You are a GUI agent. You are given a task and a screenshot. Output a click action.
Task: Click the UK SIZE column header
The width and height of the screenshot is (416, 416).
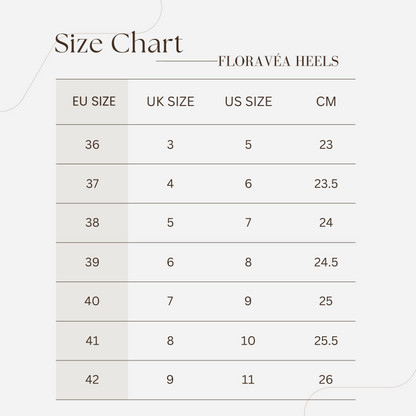point(170,101)
